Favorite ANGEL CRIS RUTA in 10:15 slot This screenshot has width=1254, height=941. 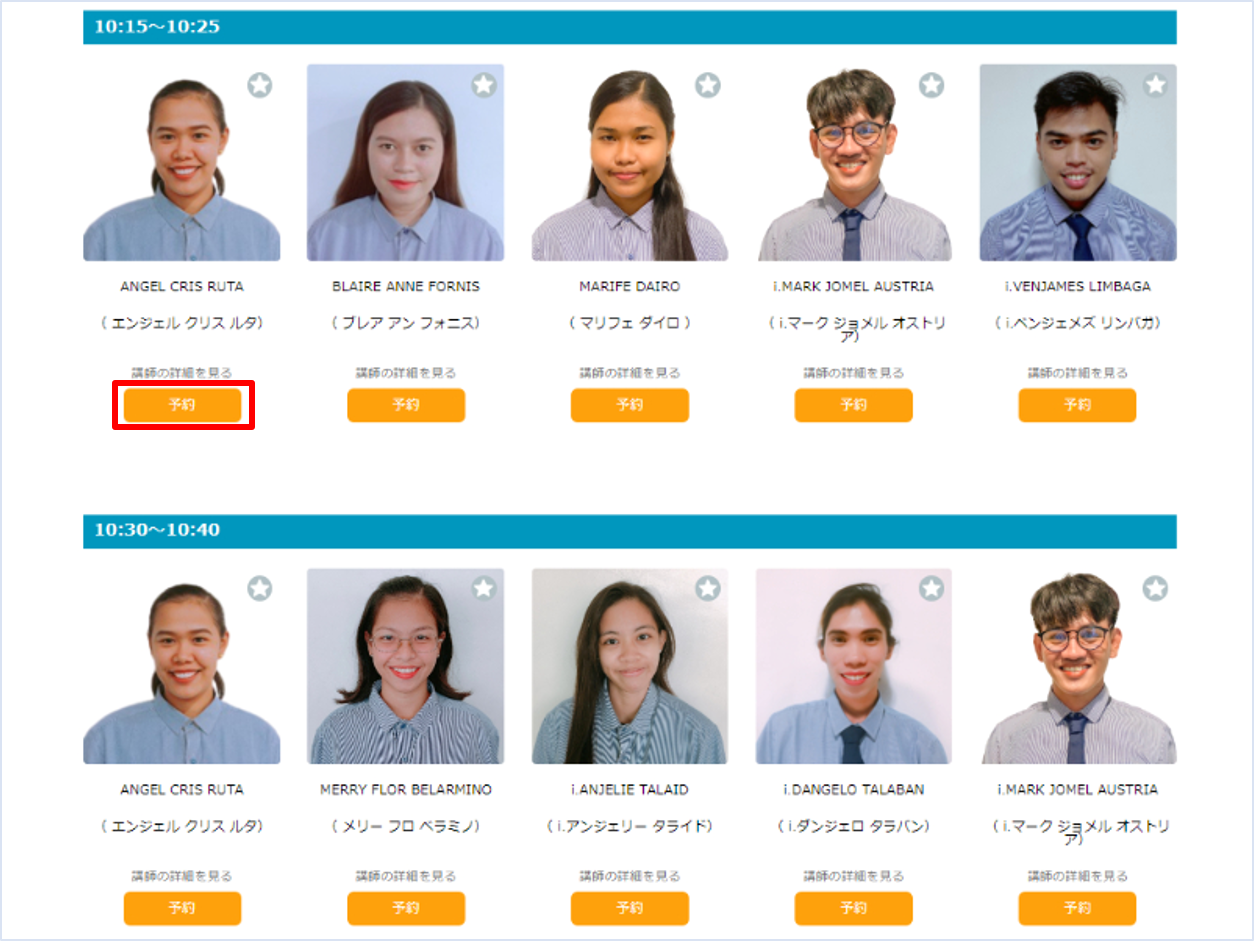tap(260, 85)
